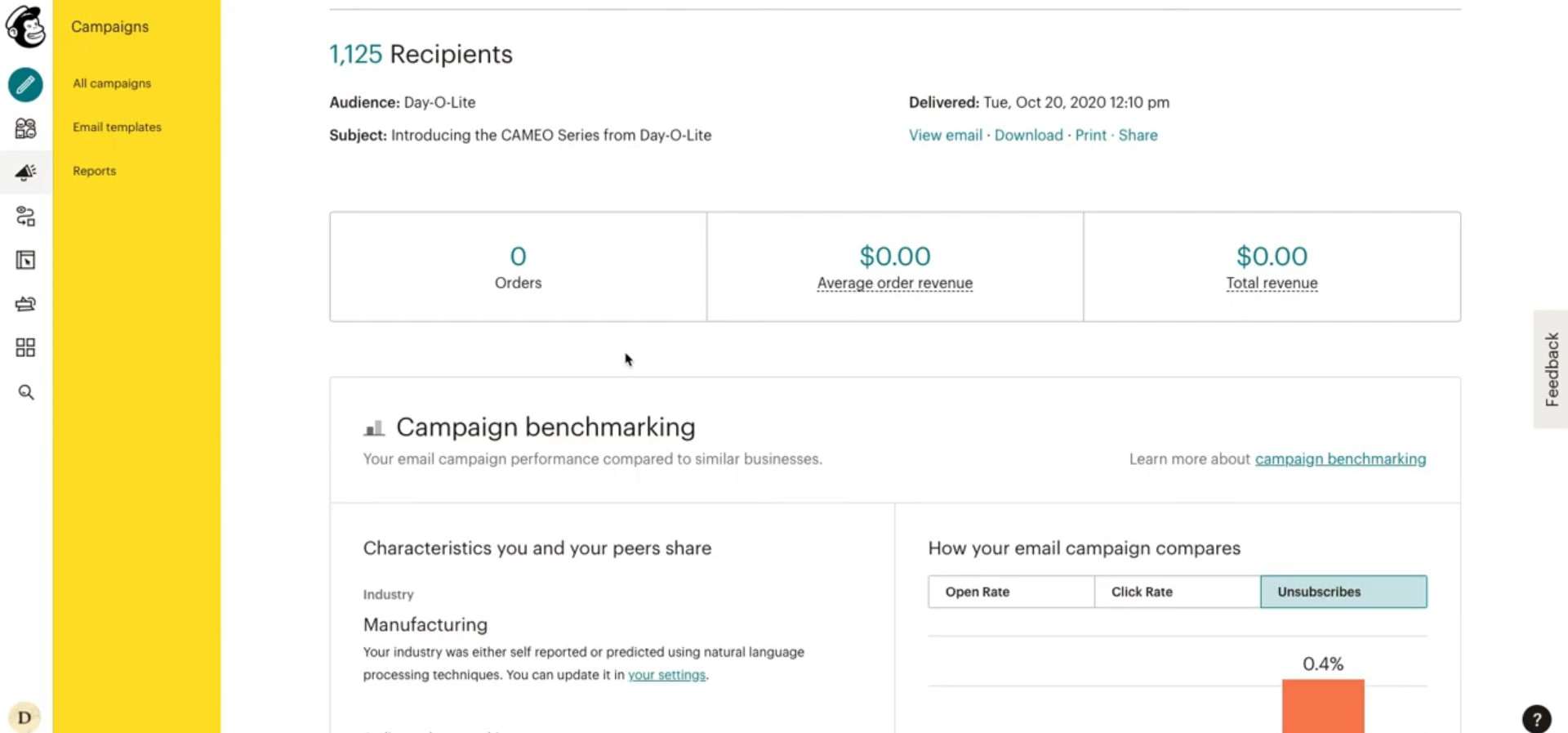Open the Feedback side tab
Image resolution: width=1568 pixels, height=733 pixels.
[x=1551, y=369]
